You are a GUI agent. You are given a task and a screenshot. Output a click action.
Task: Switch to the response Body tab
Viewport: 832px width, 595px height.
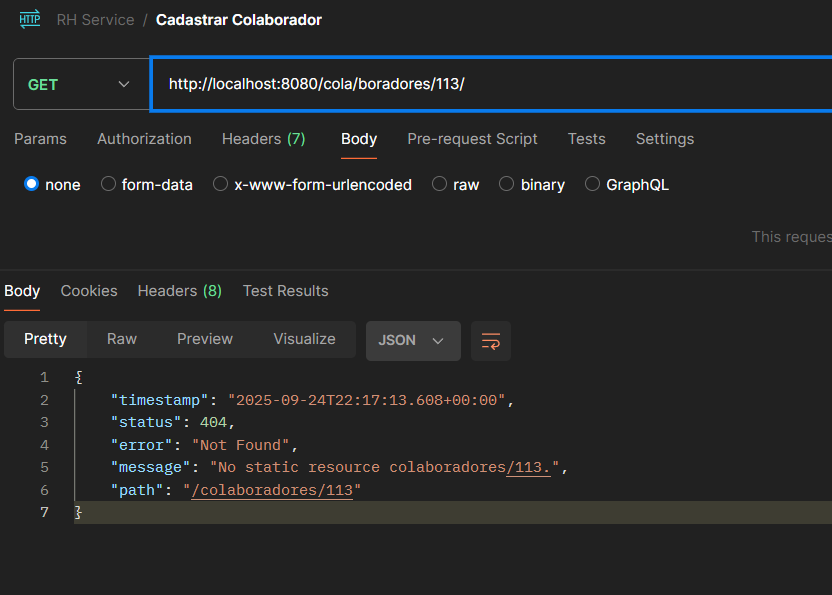coord(22,291)
